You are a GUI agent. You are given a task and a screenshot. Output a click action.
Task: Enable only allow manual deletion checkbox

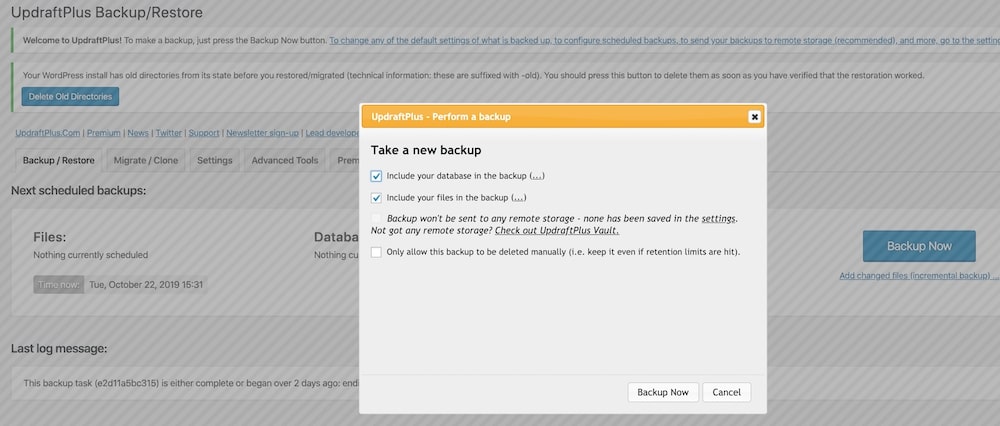coord(376,252)
